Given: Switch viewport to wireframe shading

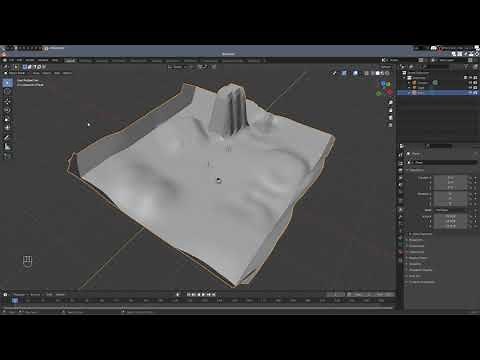Looking at the screenshot, I should (372, 73).
